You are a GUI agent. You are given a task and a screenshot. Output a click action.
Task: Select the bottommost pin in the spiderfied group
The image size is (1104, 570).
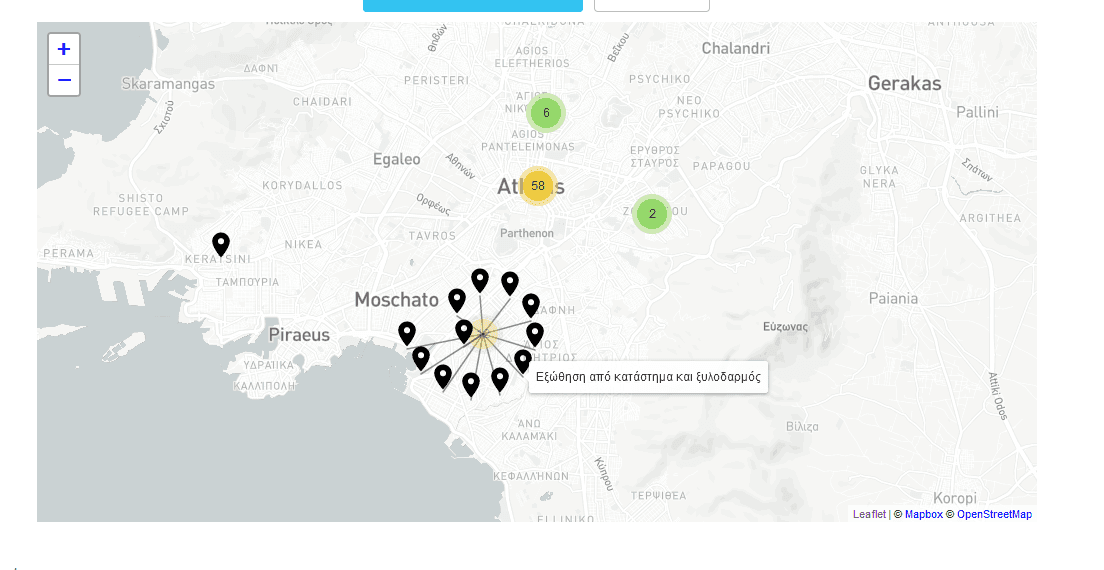coord(471,383)
